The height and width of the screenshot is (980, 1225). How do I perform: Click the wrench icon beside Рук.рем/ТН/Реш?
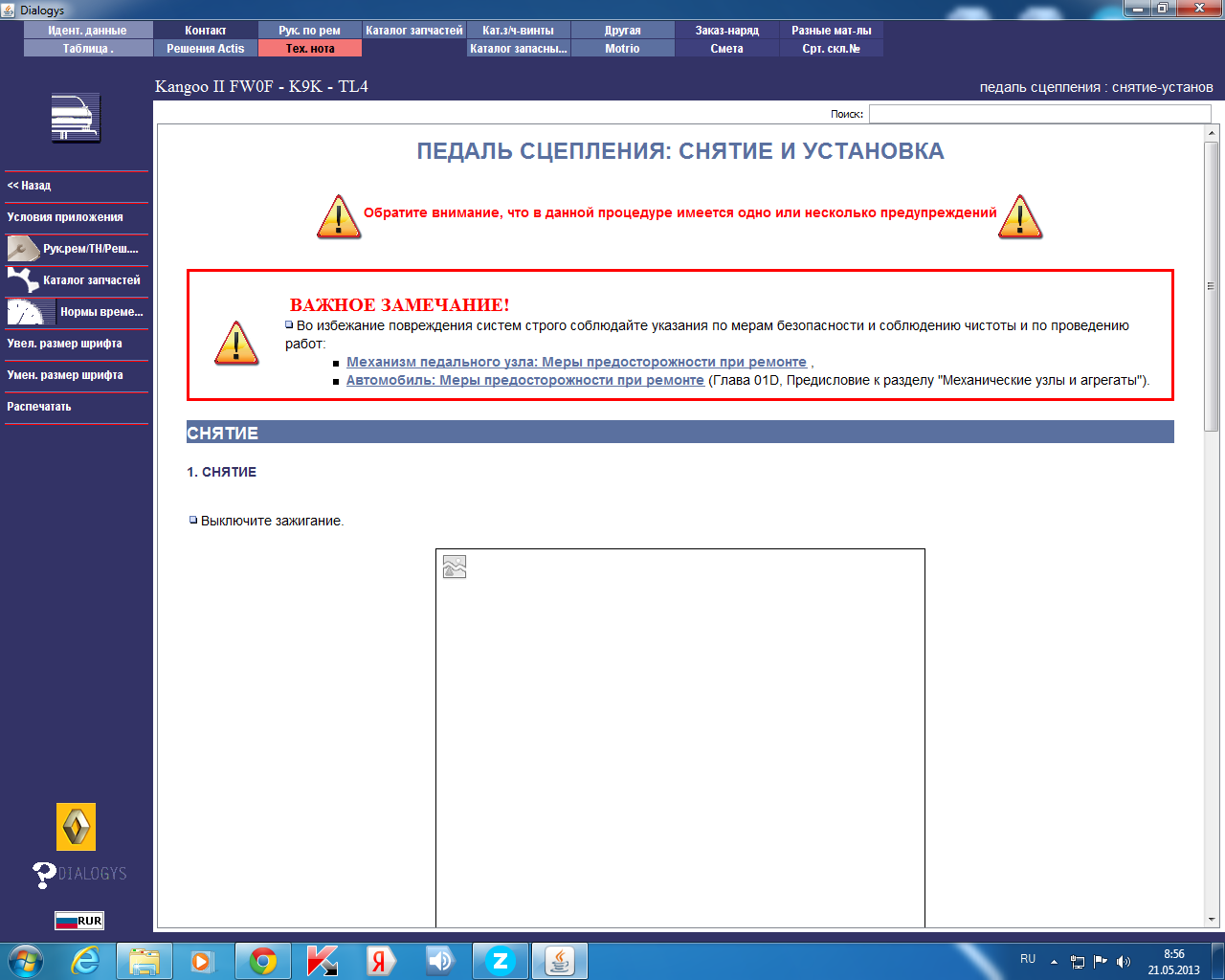23,249
